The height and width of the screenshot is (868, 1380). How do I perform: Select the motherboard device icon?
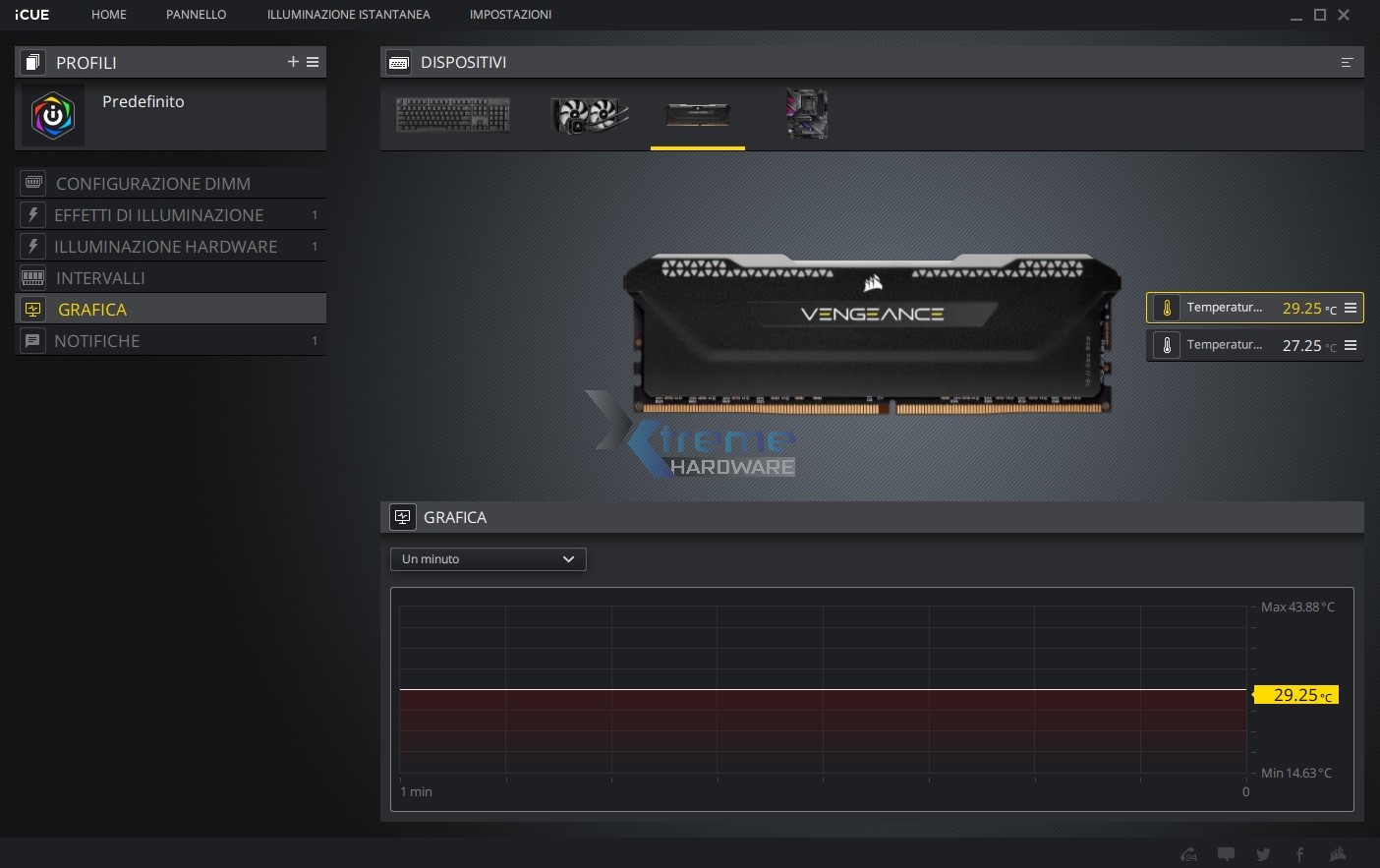point(807,115)
